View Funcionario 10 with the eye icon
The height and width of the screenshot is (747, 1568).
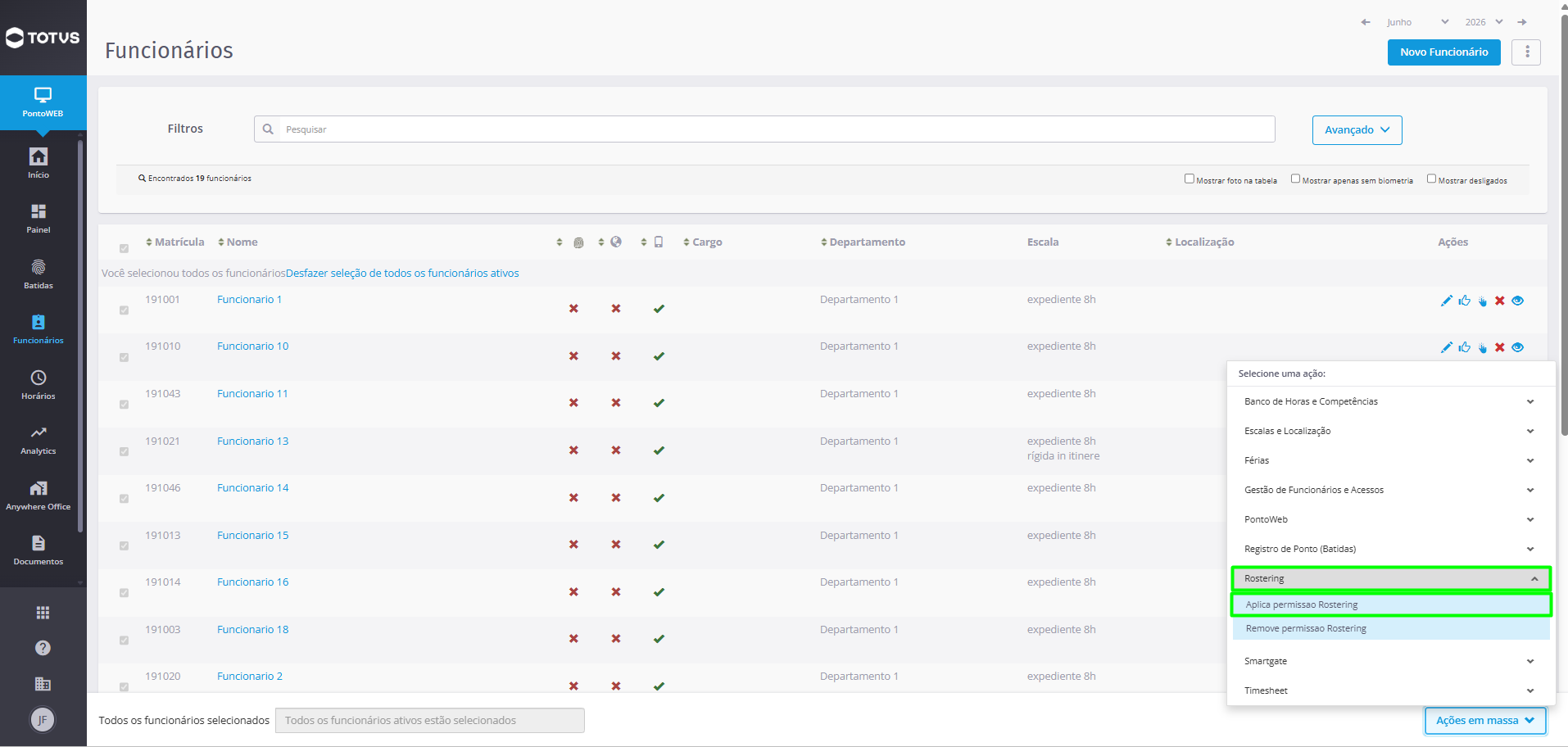(1517, 347)
